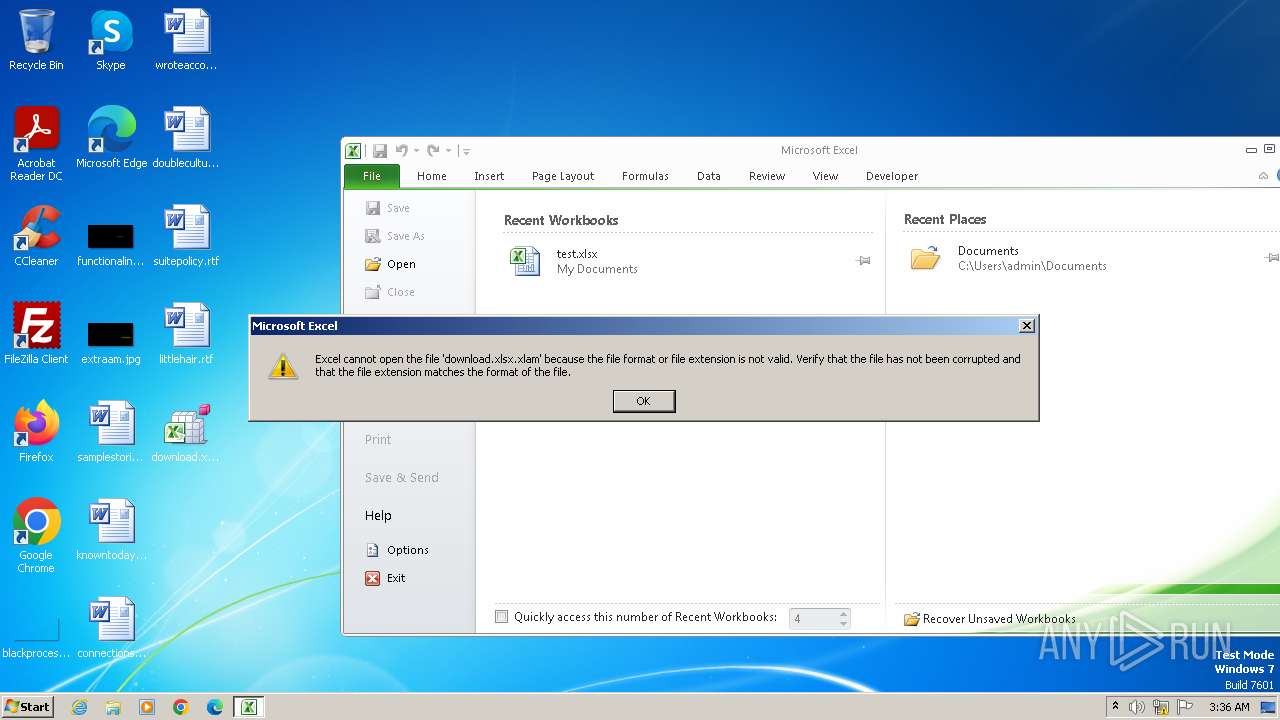
Task: Open the Undo history dropdown arrow
Action: click(416, 151)
